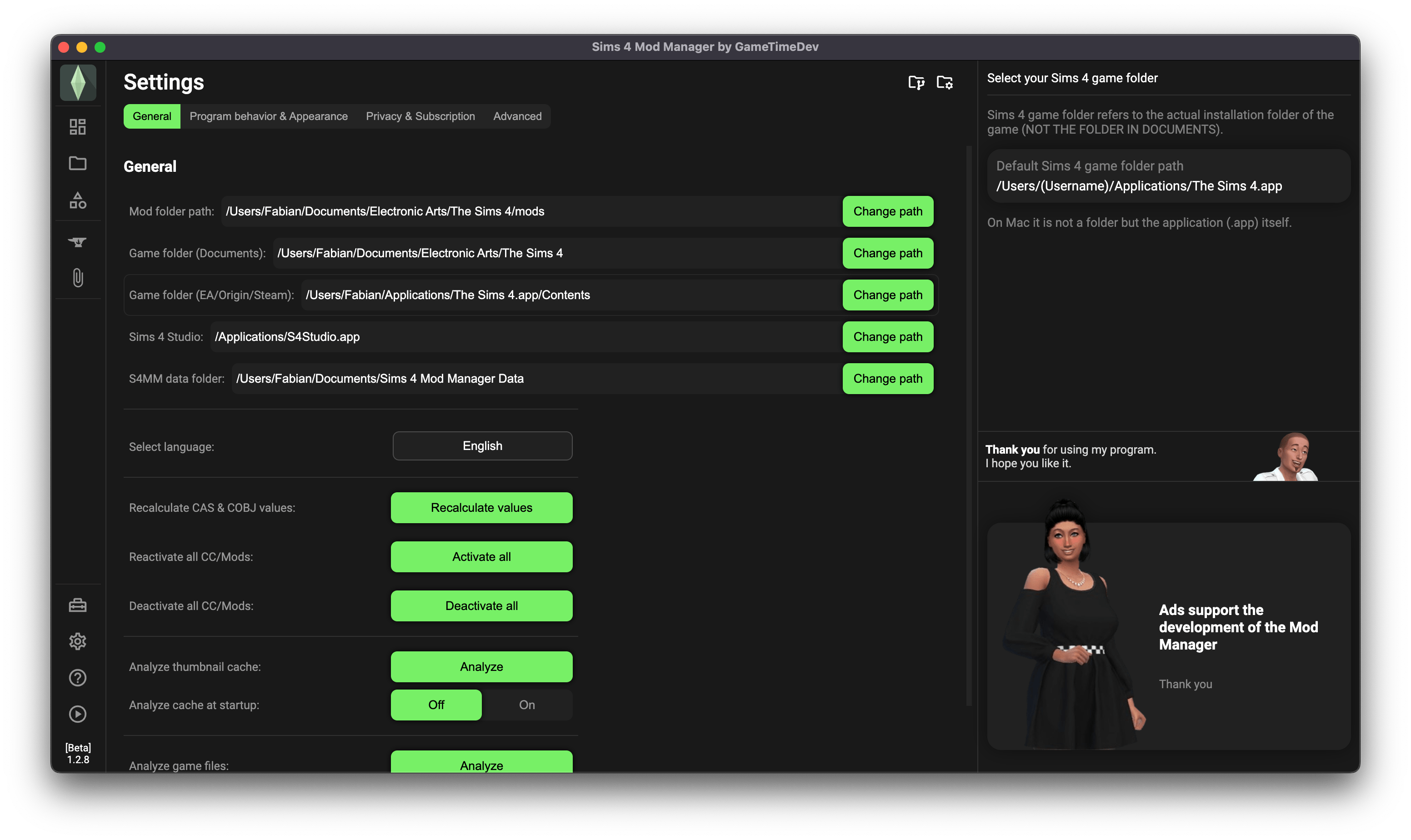Click the 'Analyze cache at startup:' label
This screenshot has height=840, width=1411.
pos(194,706)
